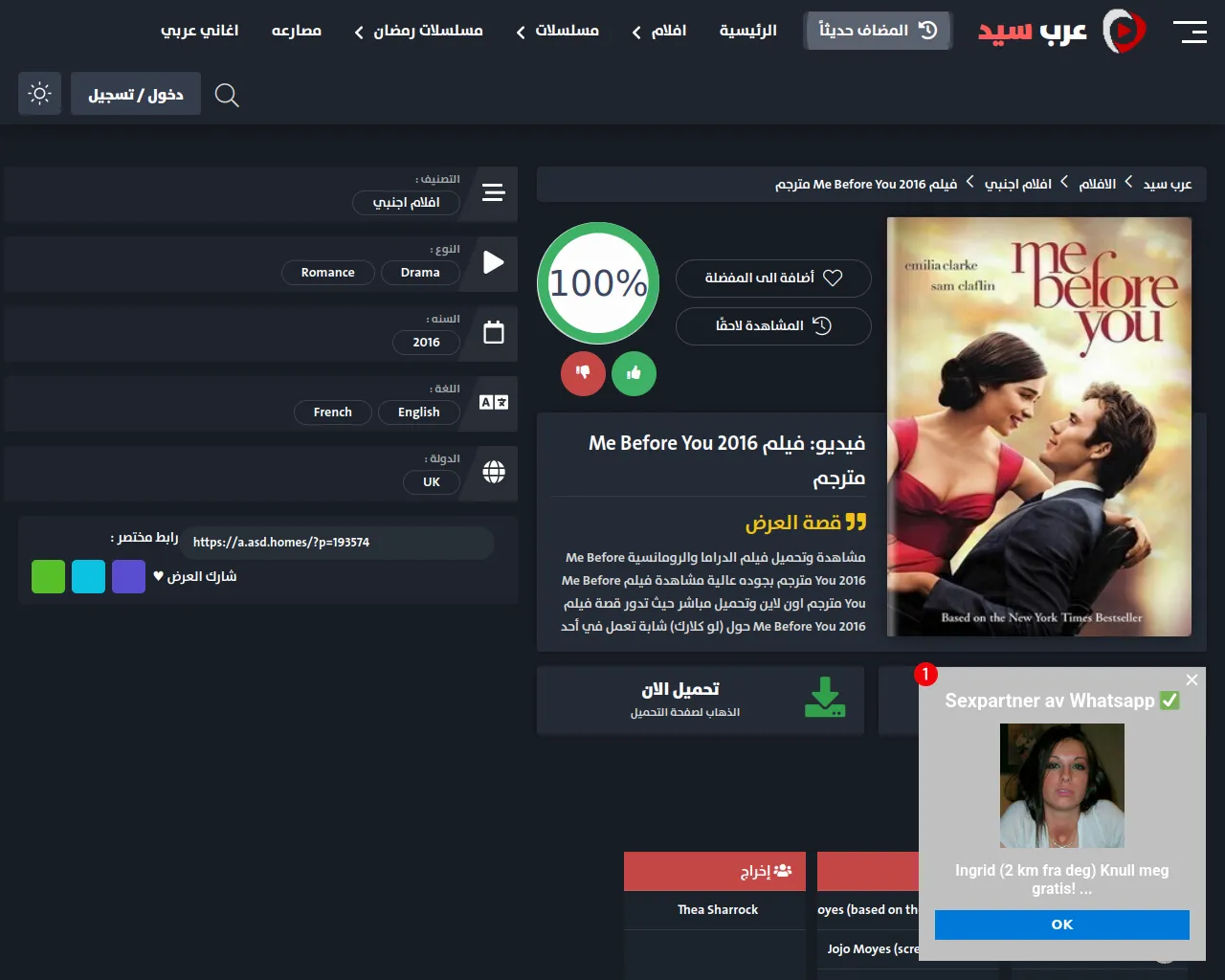Viewport: 1225px width, 980px height.
Task: Select the French language tag
Action: [x=332, y=412]
